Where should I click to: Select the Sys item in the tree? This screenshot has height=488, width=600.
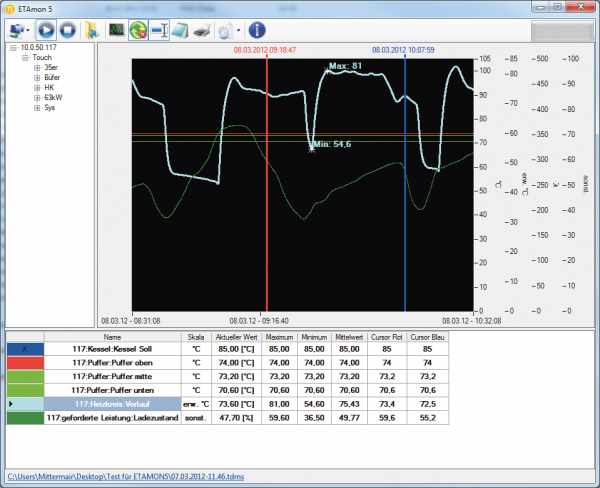(49, 108)
